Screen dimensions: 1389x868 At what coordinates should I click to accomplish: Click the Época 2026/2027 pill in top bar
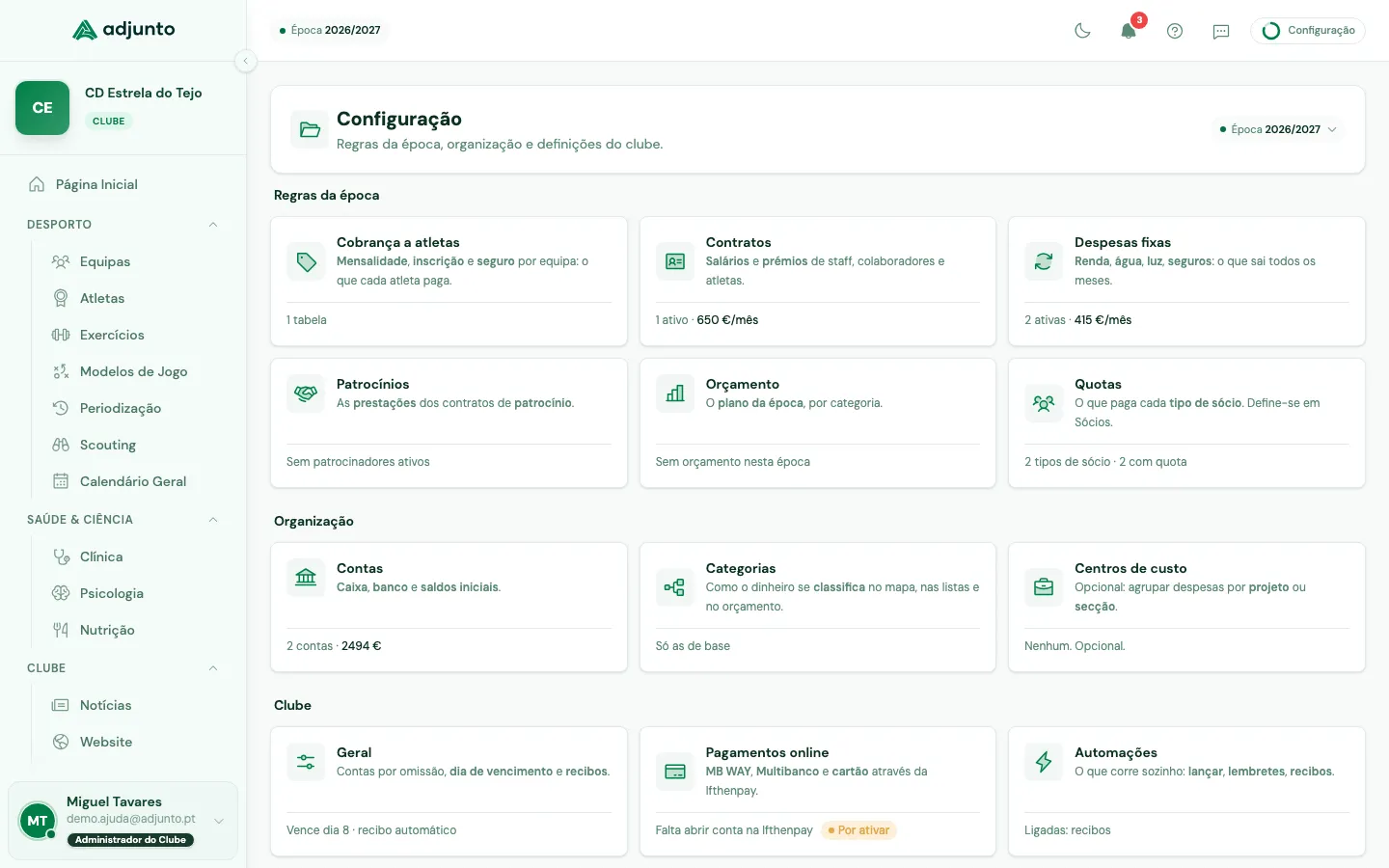[x=330, y=30]
